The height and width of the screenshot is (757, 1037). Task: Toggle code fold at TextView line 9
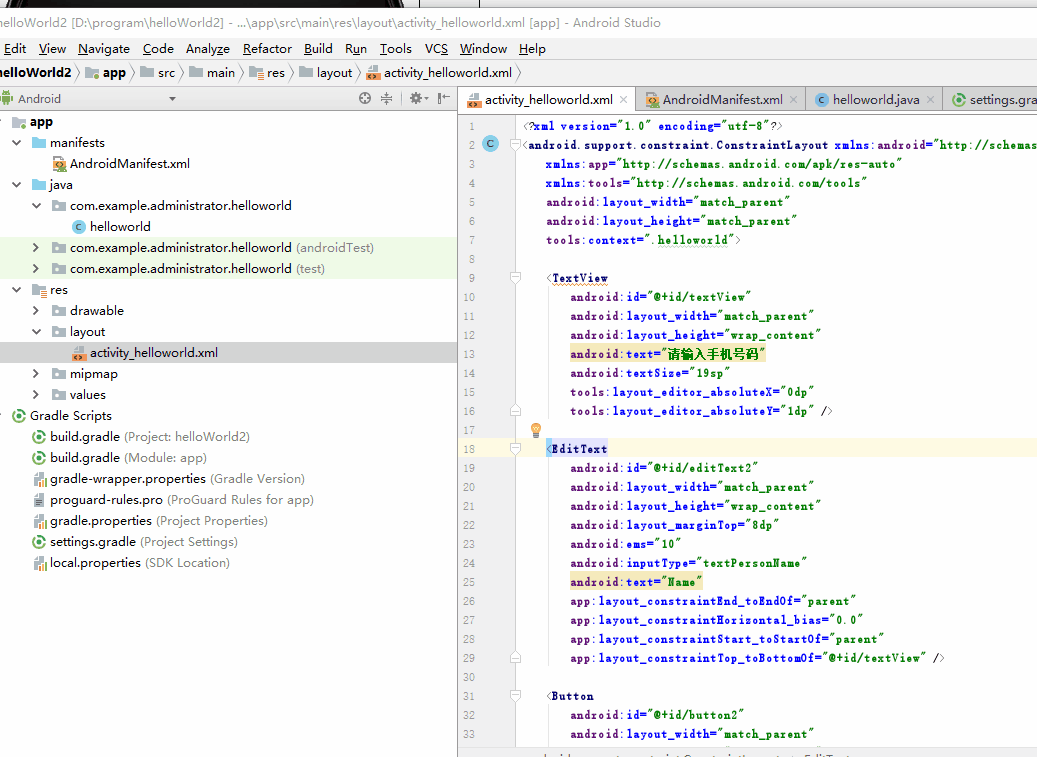point(515,278)
